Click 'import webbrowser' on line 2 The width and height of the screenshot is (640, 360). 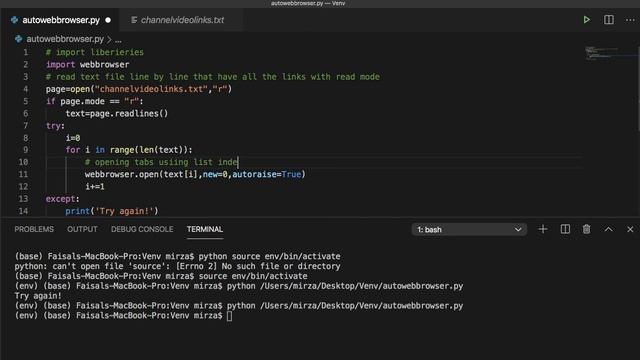point(87,64)
